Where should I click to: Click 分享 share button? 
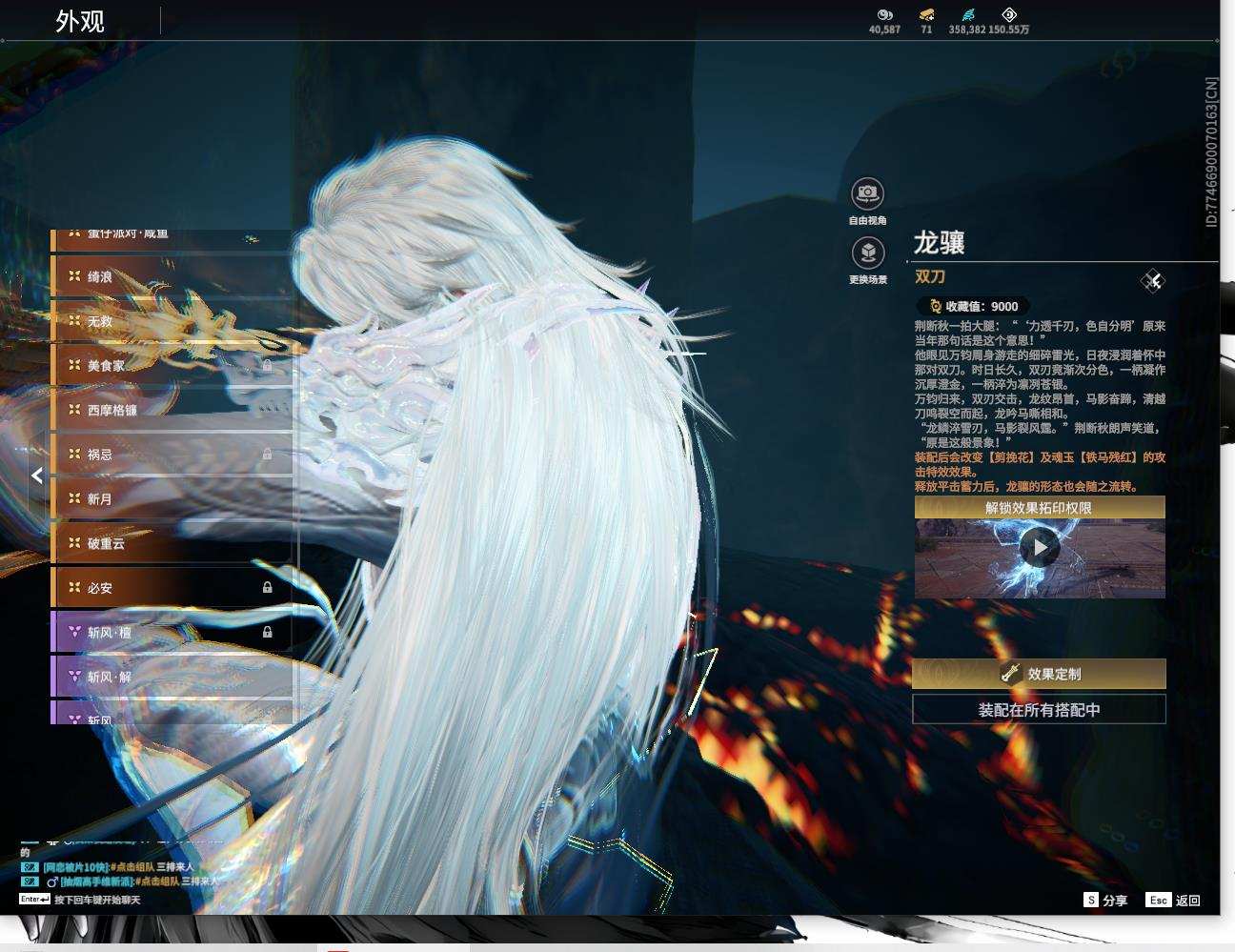1115,901
